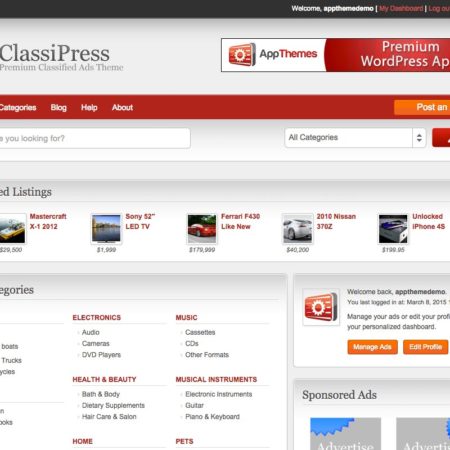Open My Dashboard link in top bar
The height and width of the screenshot is (450, 450).
pyautogui.click(x=401, y=8)
